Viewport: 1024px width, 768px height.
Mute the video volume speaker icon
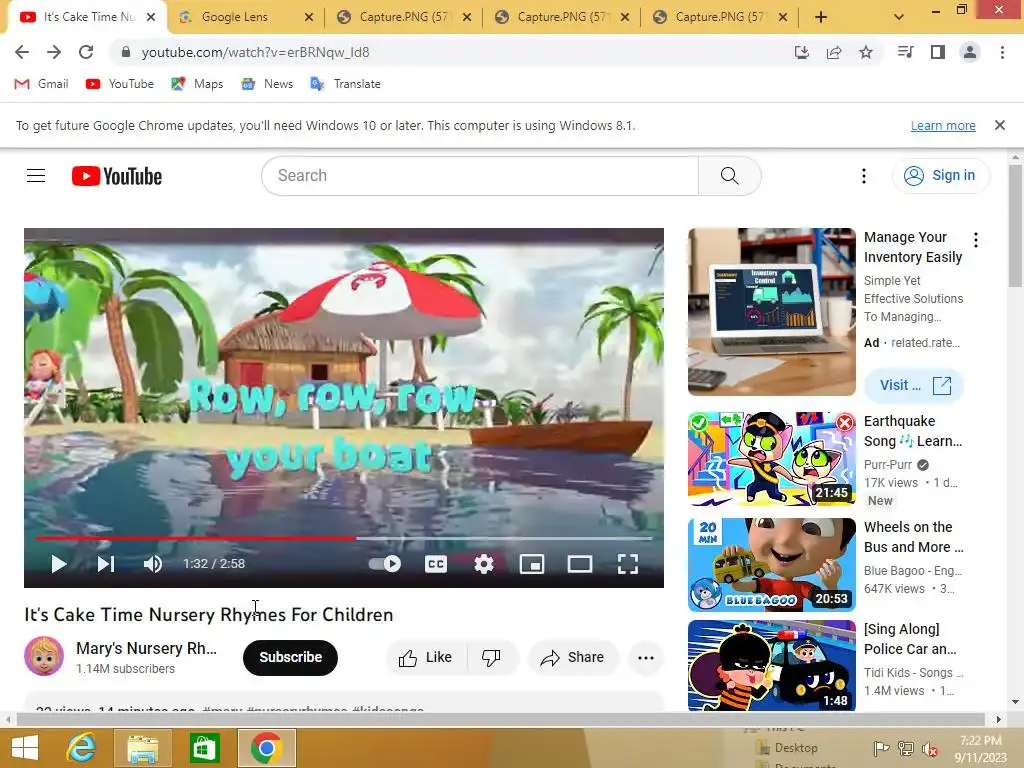point(153,564)
